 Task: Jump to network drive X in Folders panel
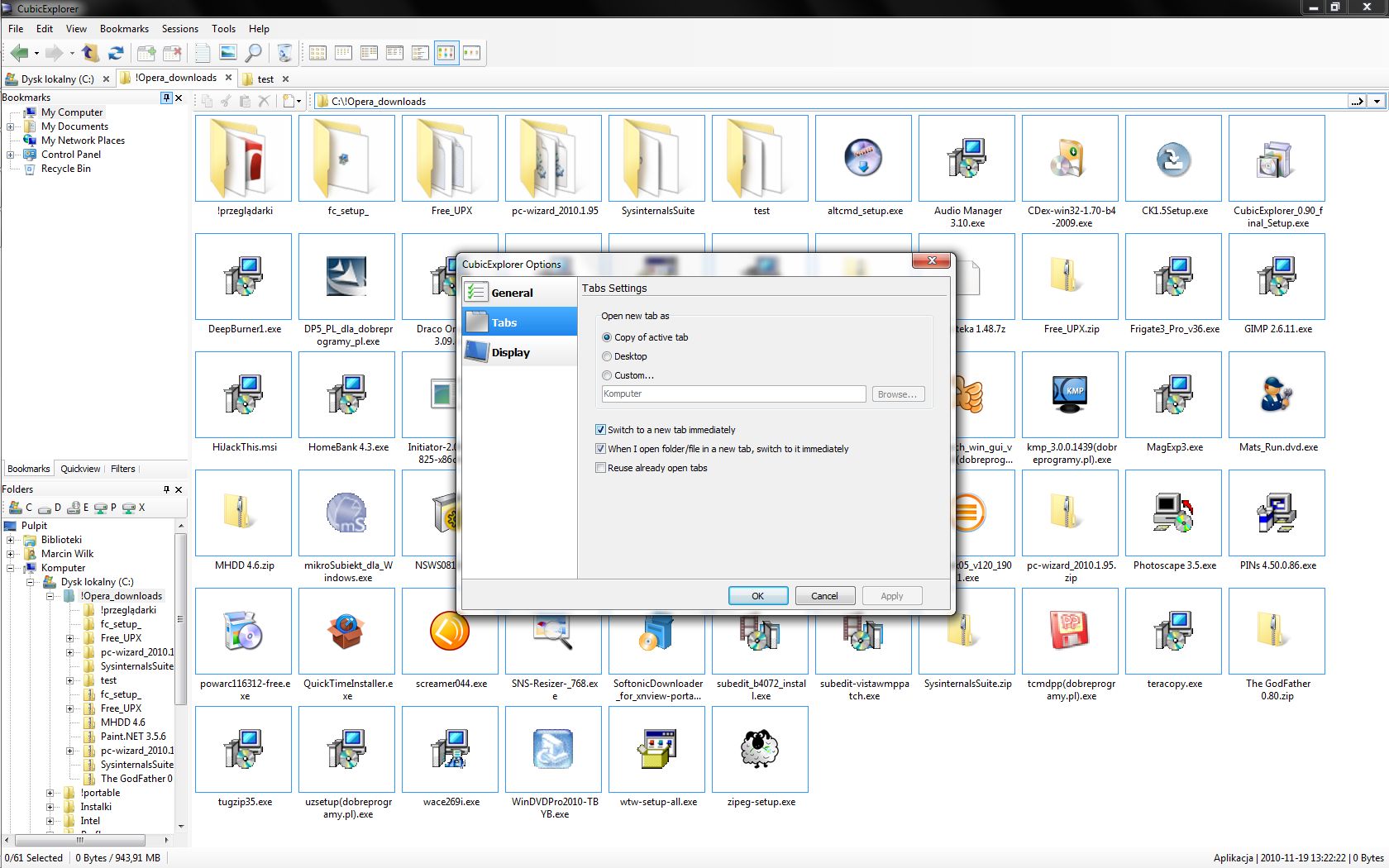coord(133,508)
